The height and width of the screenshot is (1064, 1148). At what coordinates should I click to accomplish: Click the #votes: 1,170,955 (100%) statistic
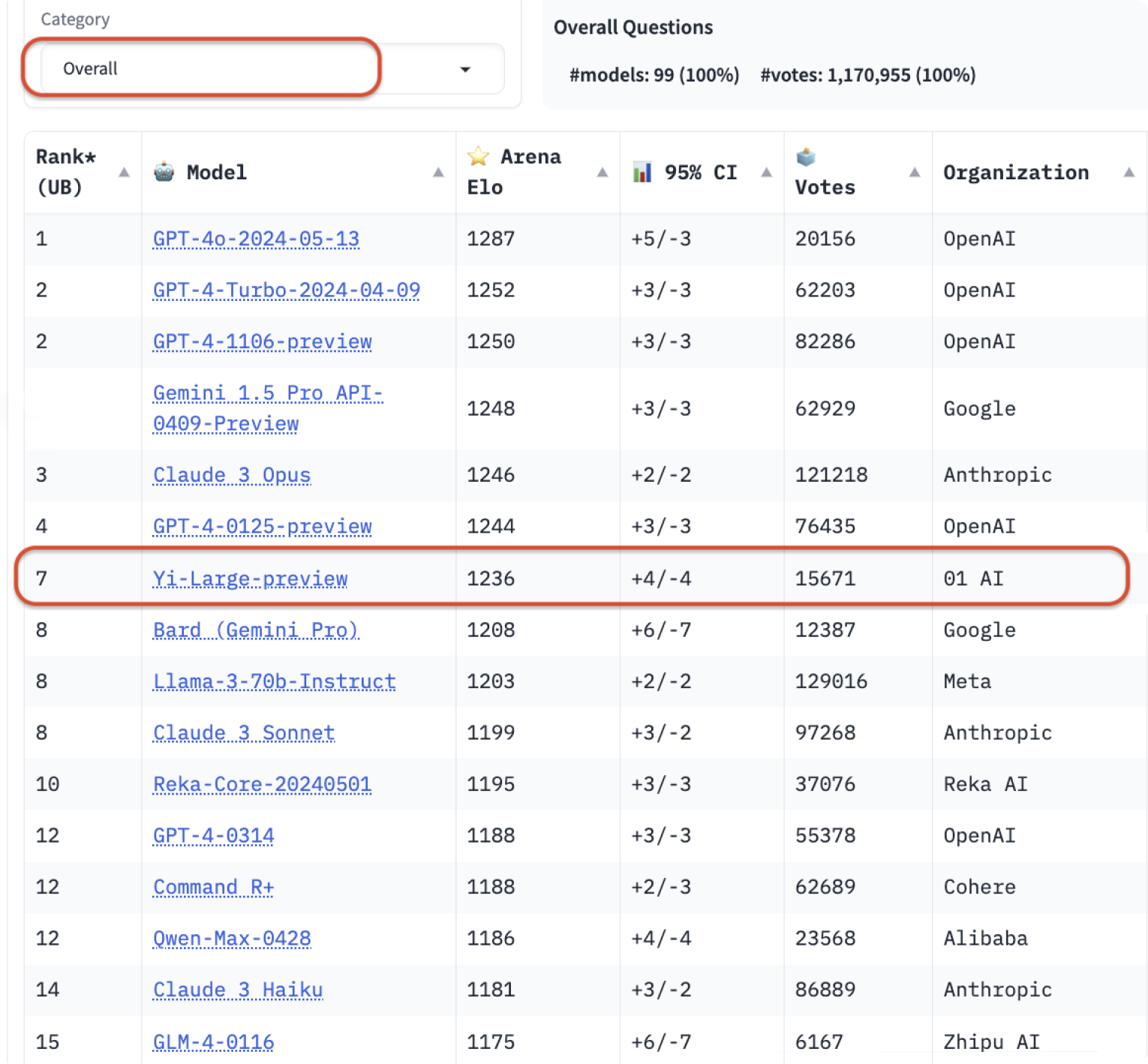pyautogui.click(x=868, y=75)
